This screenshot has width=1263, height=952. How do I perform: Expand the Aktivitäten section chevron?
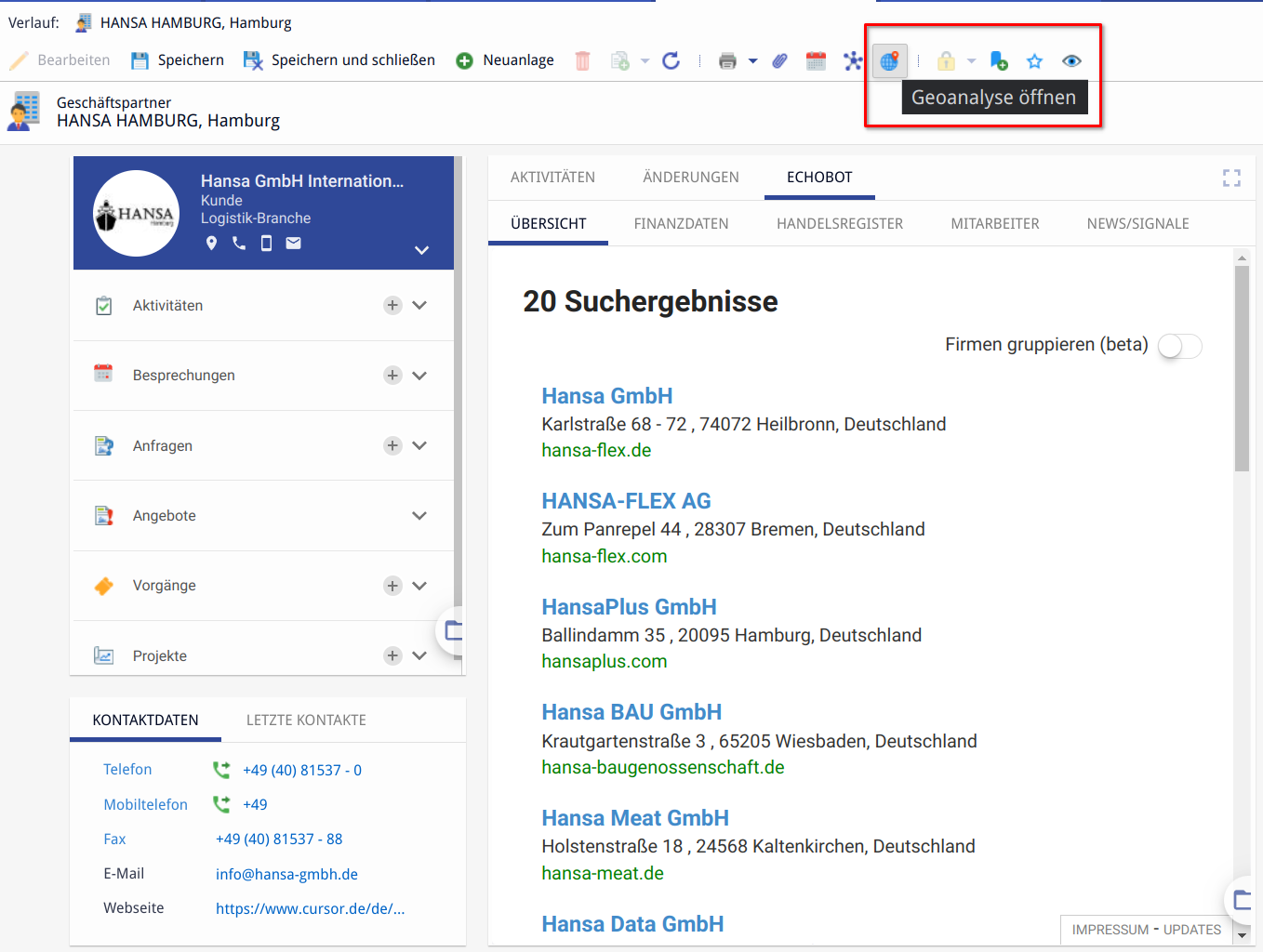[419, 306]
